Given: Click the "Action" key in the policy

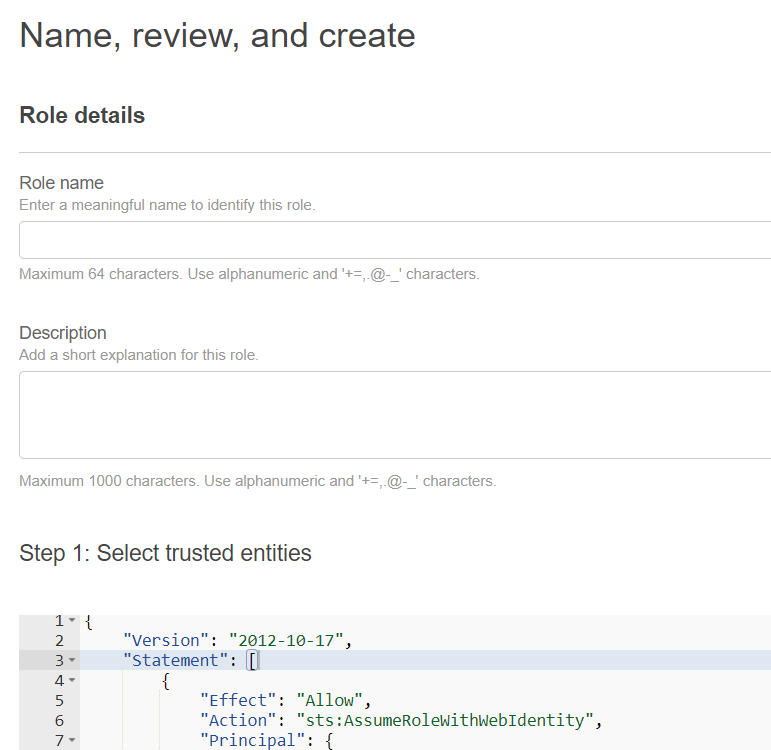Looking at the screenshot, I should click(238, 720).
